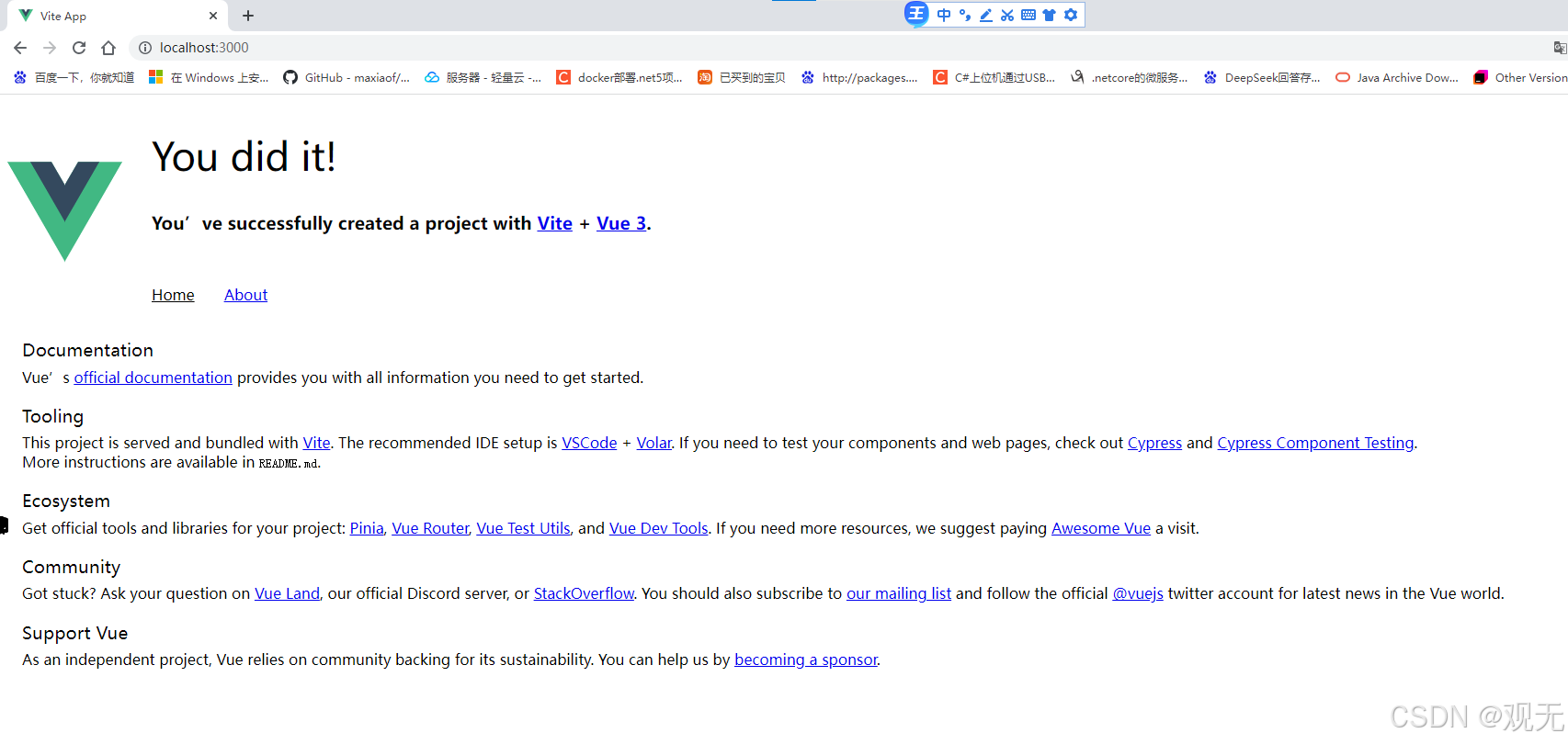Image resolution: width=1568 pixels, height=744 pixels.
Task: Open the cloud server bookmark
Action: point(483,78)
